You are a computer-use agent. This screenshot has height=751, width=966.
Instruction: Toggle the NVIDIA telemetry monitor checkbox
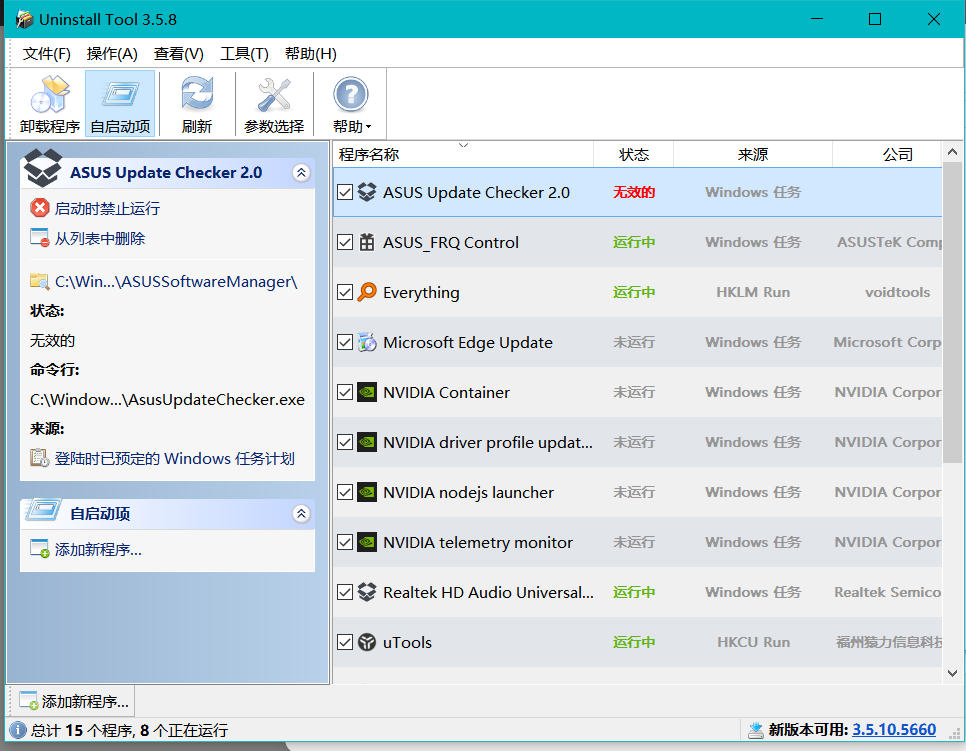point(345,542)
